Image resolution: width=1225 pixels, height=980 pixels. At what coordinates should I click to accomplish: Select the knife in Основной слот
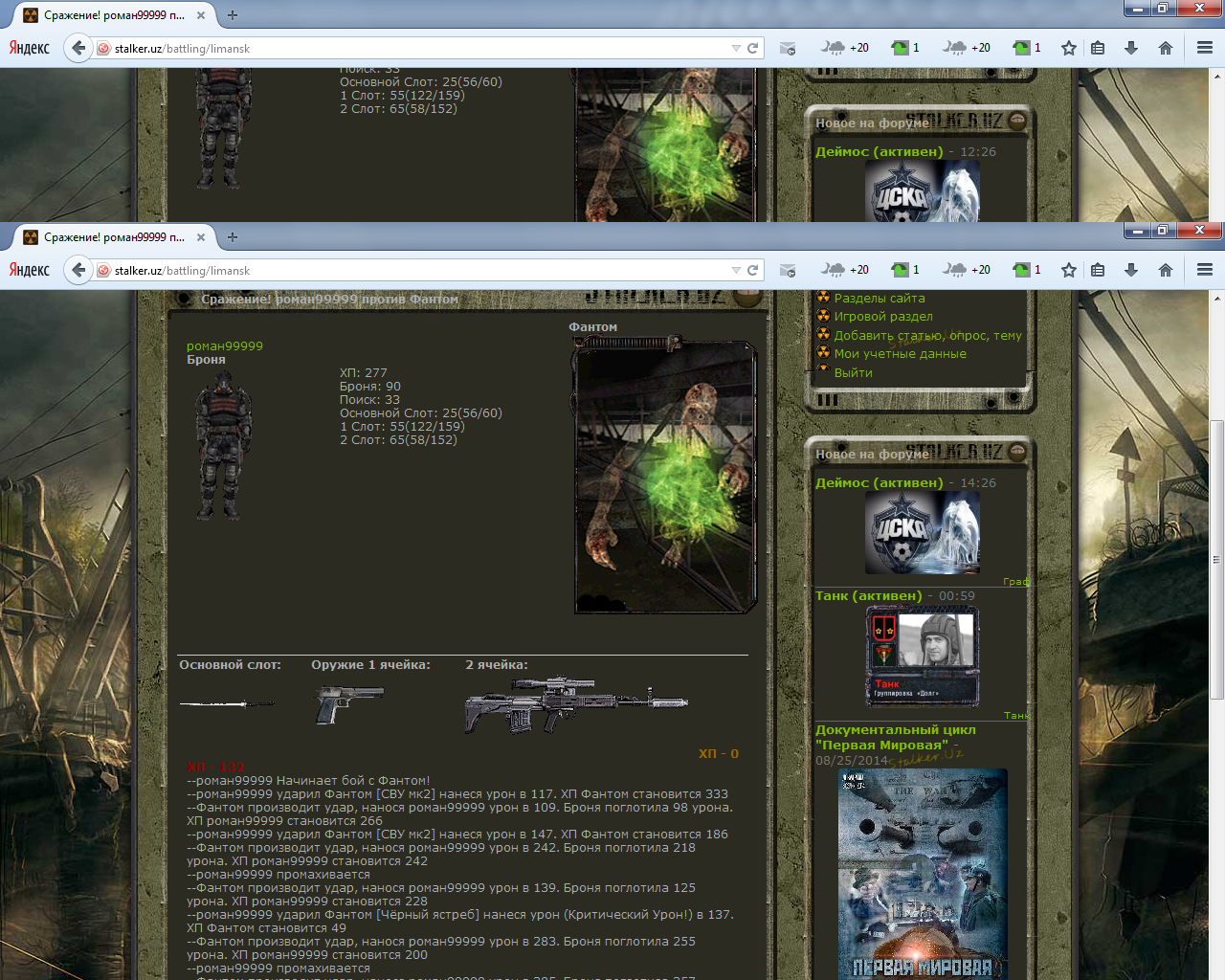point(227,703)
